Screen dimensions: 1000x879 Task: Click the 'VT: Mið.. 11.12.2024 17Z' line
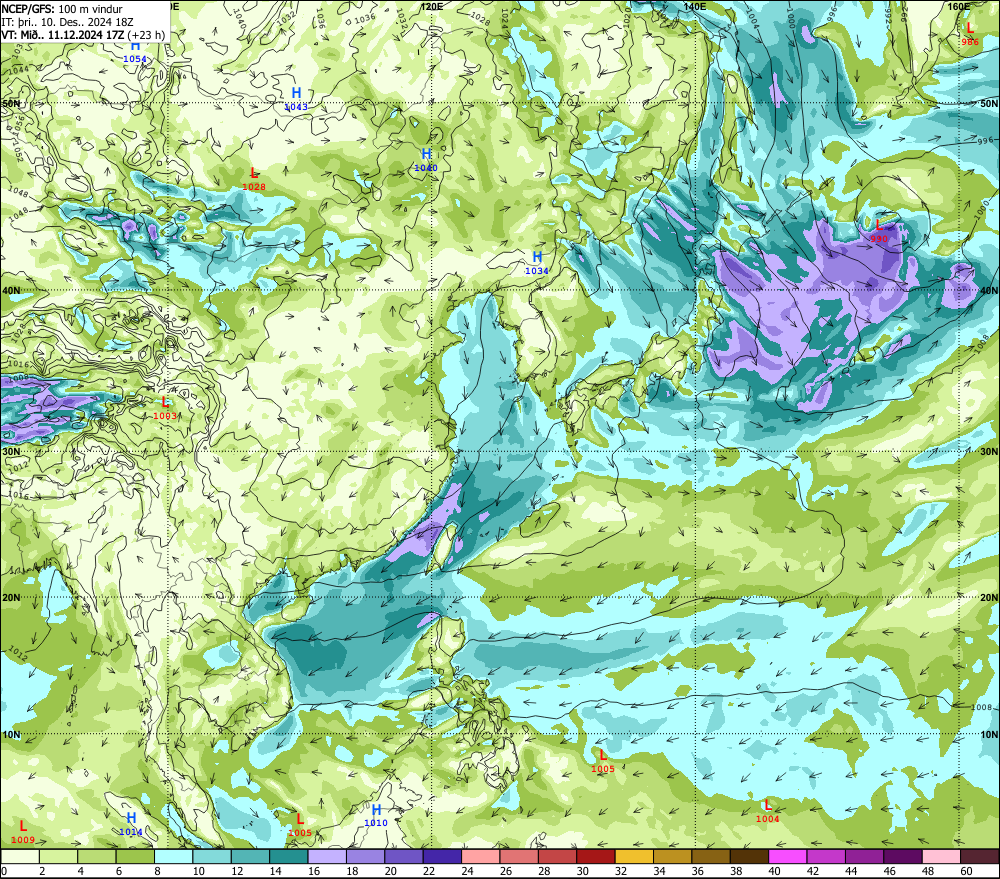[83, 35]
